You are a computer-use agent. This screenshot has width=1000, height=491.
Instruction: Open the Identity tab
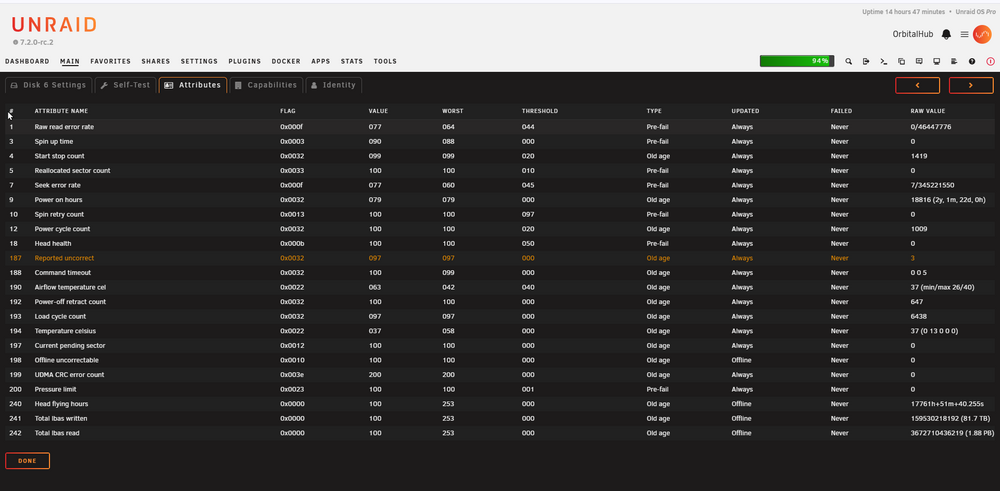[x=334, y=85]
